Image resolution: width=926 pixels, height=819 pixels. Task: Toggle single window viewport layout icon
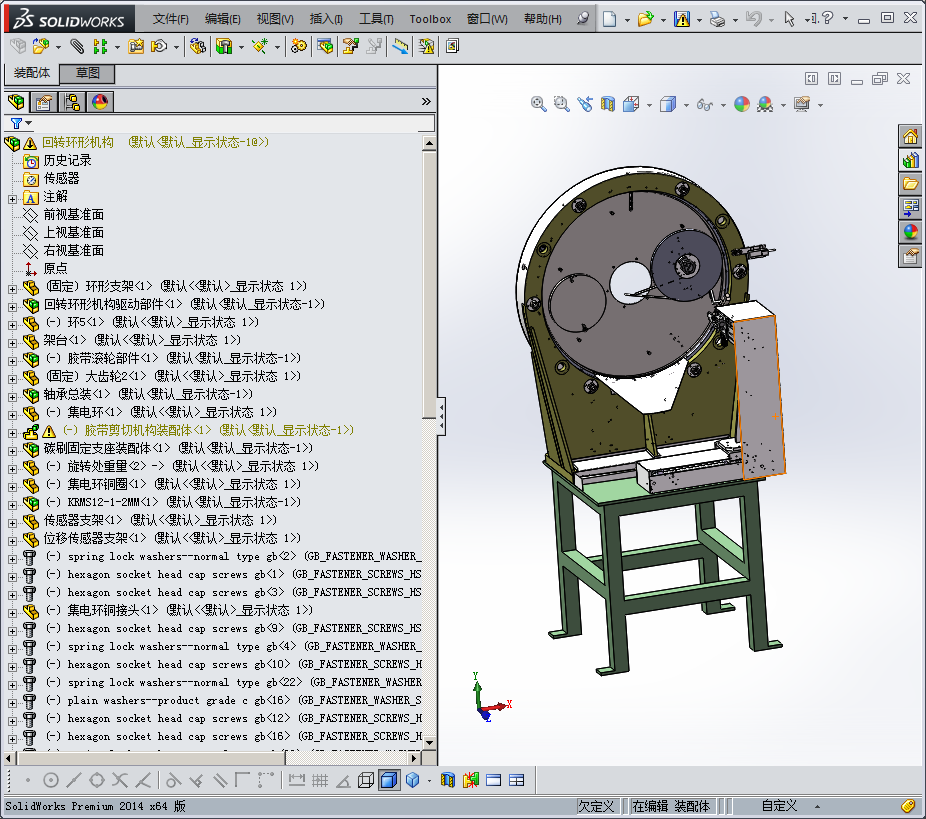494,780
